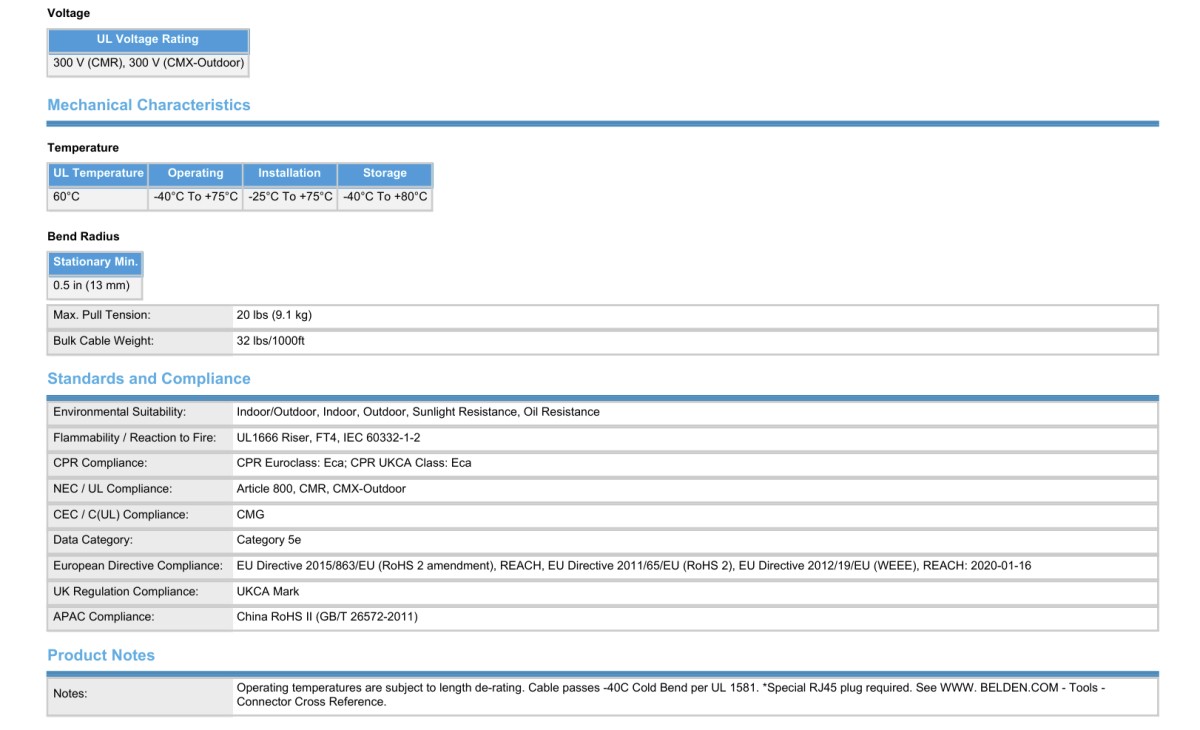Click the Max. Pull Tension label
This screenshot has height=730, width=1200.
click(x=102, y=315)
